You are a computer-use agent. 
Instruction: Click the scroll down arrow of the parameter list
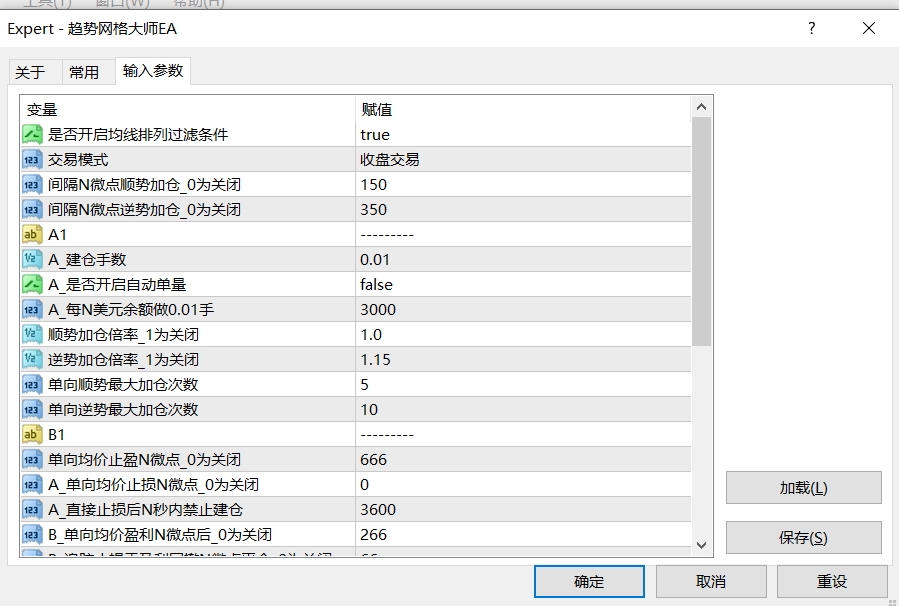702,546
